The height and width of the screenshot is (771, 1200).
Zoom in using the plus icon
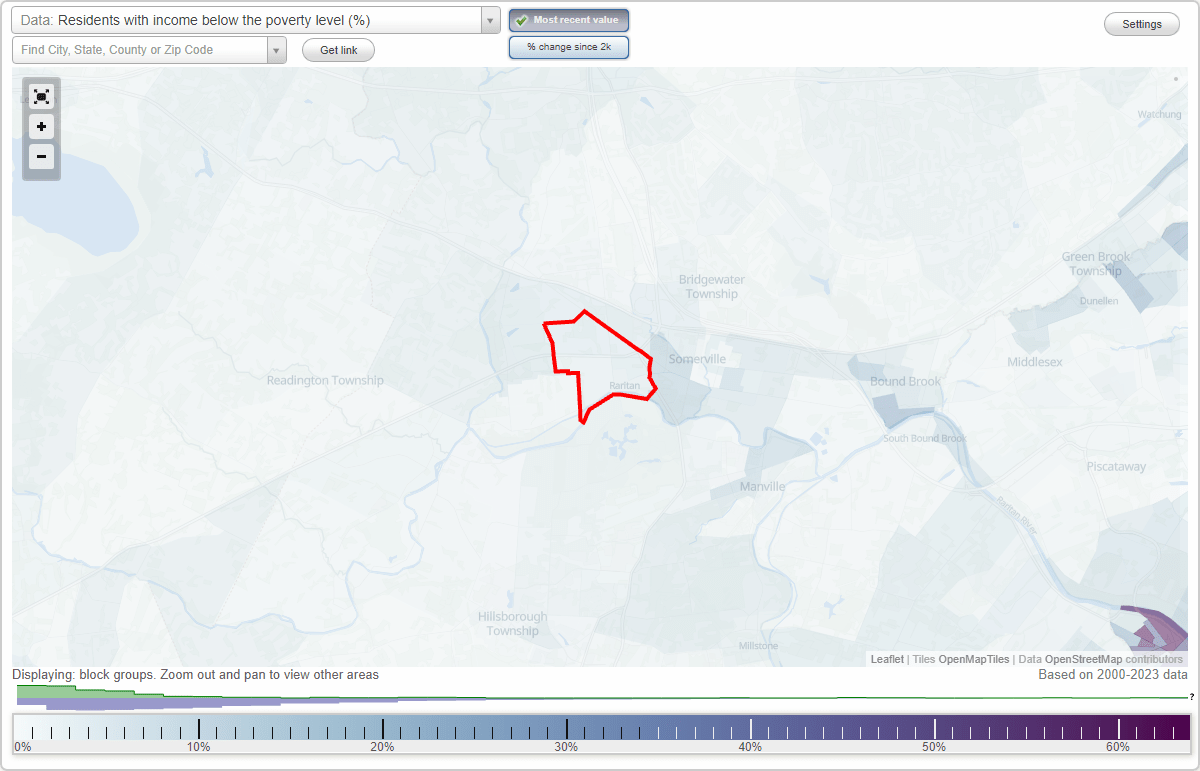(x=41, y=127)
